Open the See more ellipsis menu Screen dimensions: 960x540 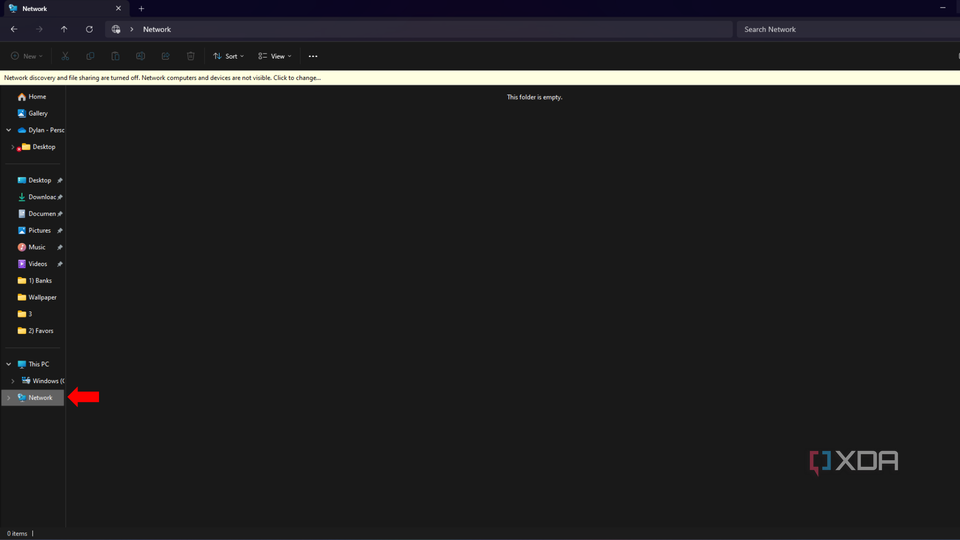click(313, 56)
